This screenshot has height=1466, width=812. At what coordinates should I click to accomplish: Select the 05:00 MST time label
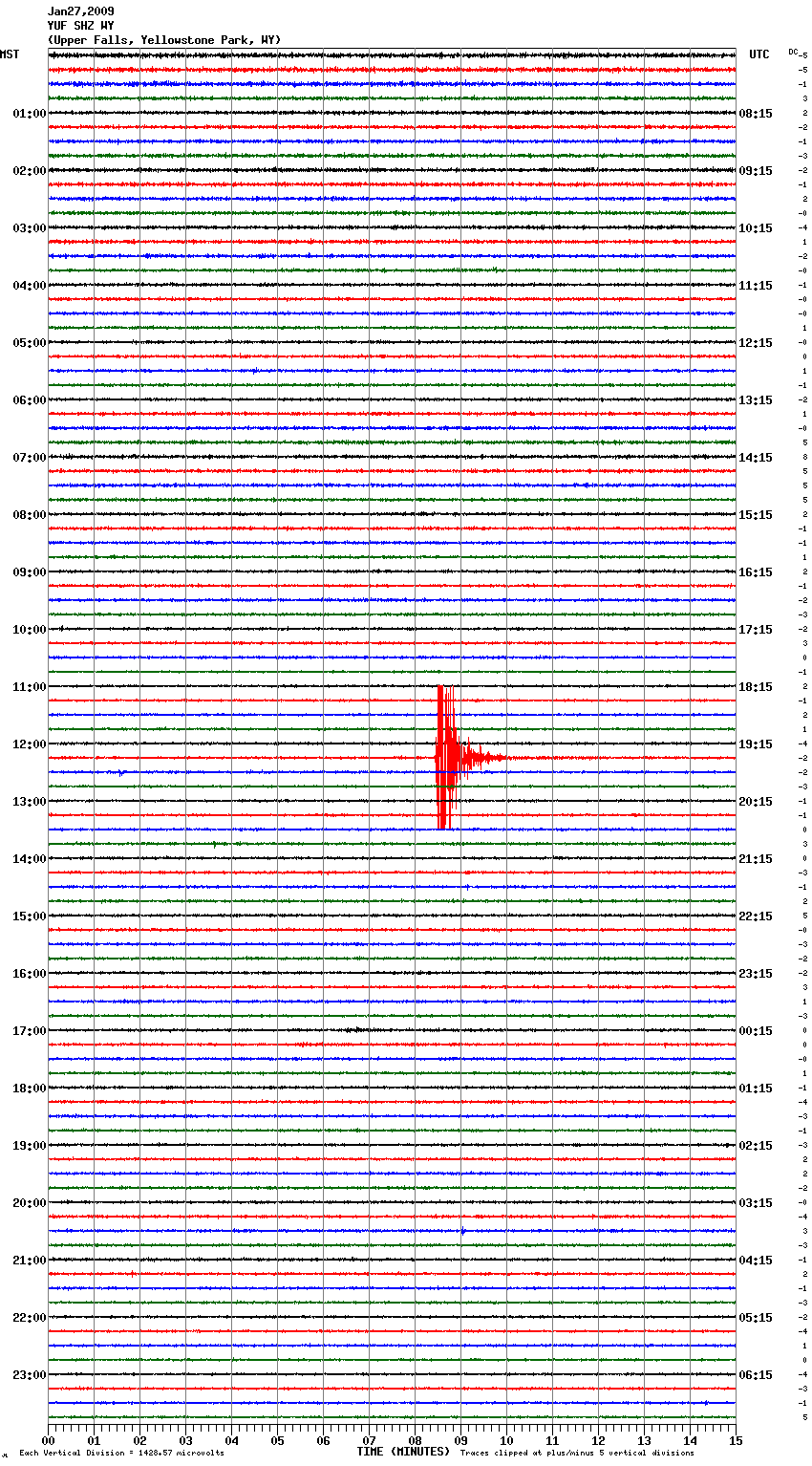tap(30, 343)
